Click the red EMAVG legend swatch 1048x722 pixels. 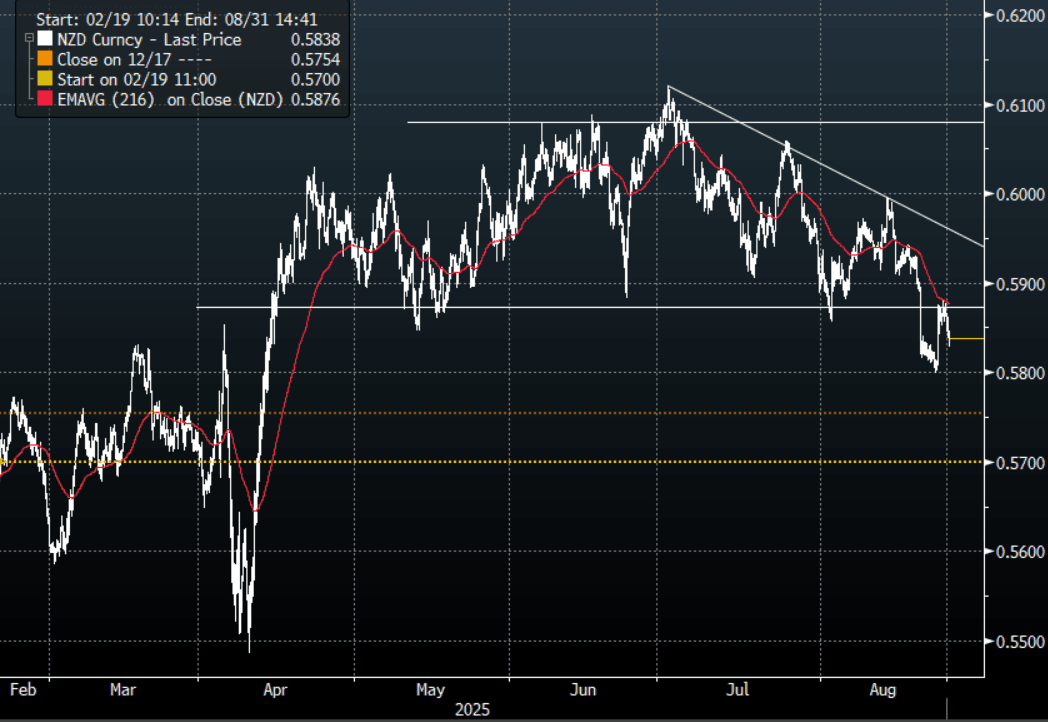coord(44,100)
